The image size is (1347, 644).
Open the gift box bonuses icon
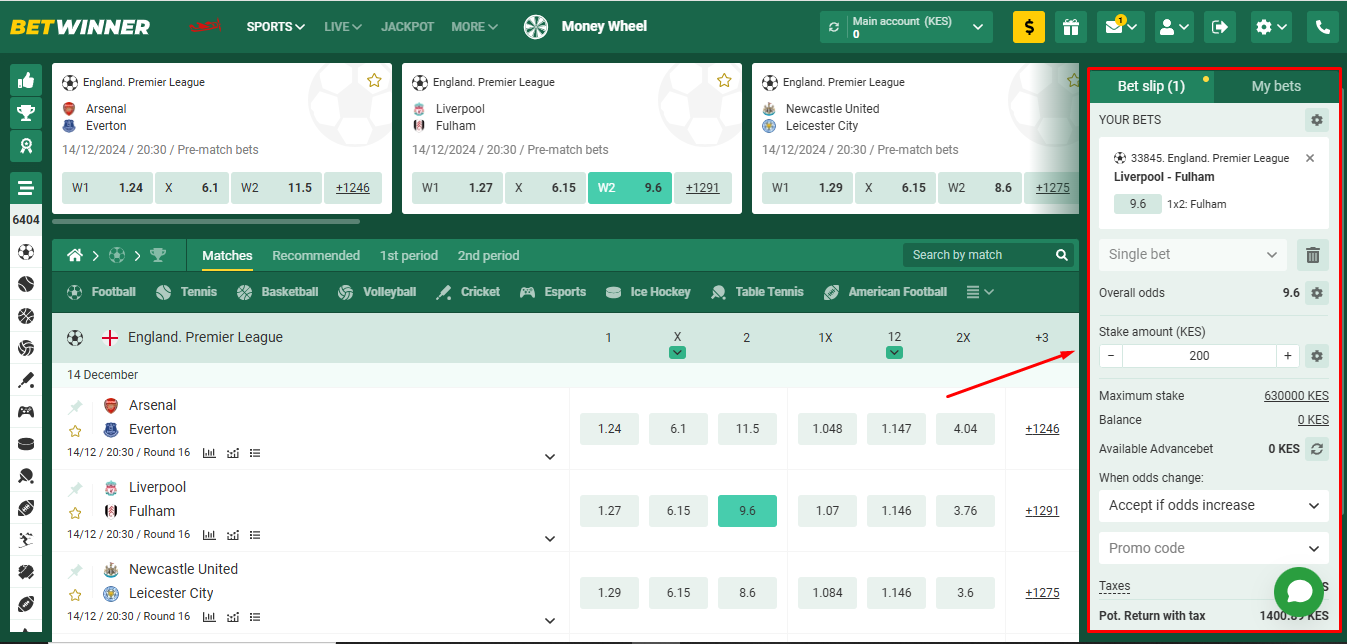click(x=1072, y=27)
